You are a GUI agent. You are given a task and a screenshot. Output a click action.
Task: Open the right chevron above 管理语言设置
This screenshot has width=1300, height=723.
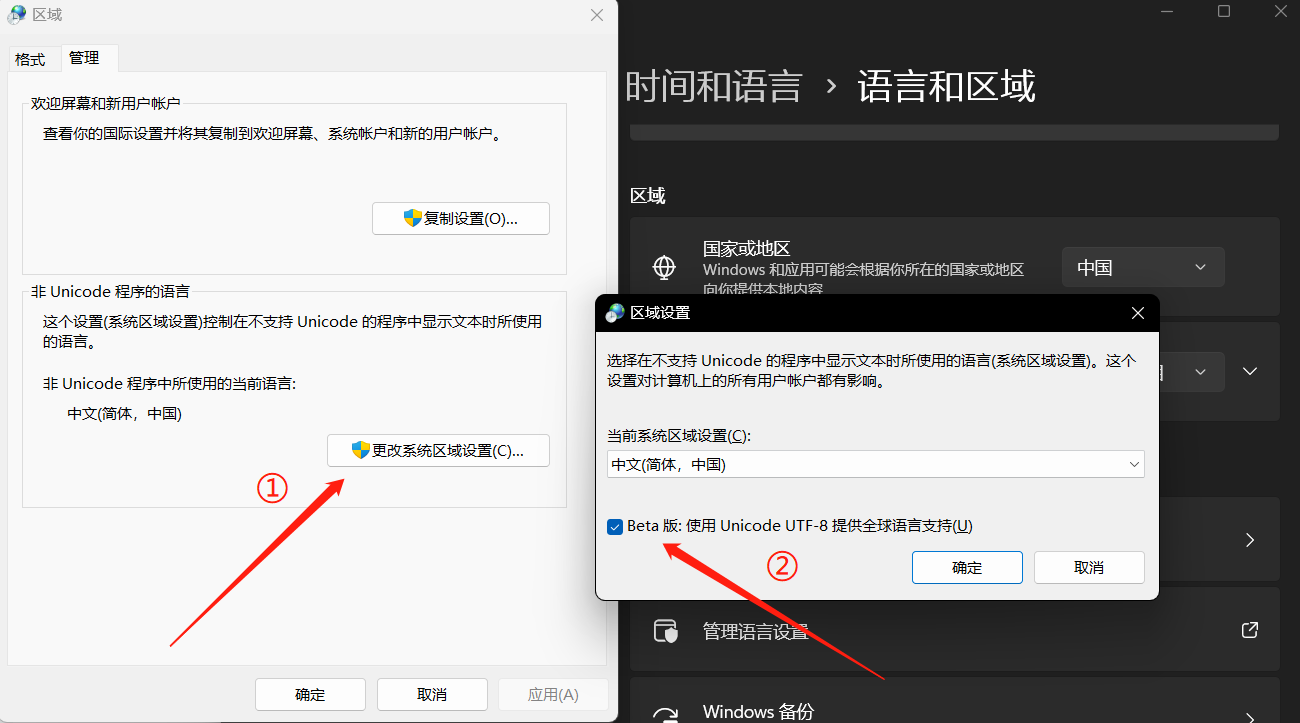[x=1249, y=540]
